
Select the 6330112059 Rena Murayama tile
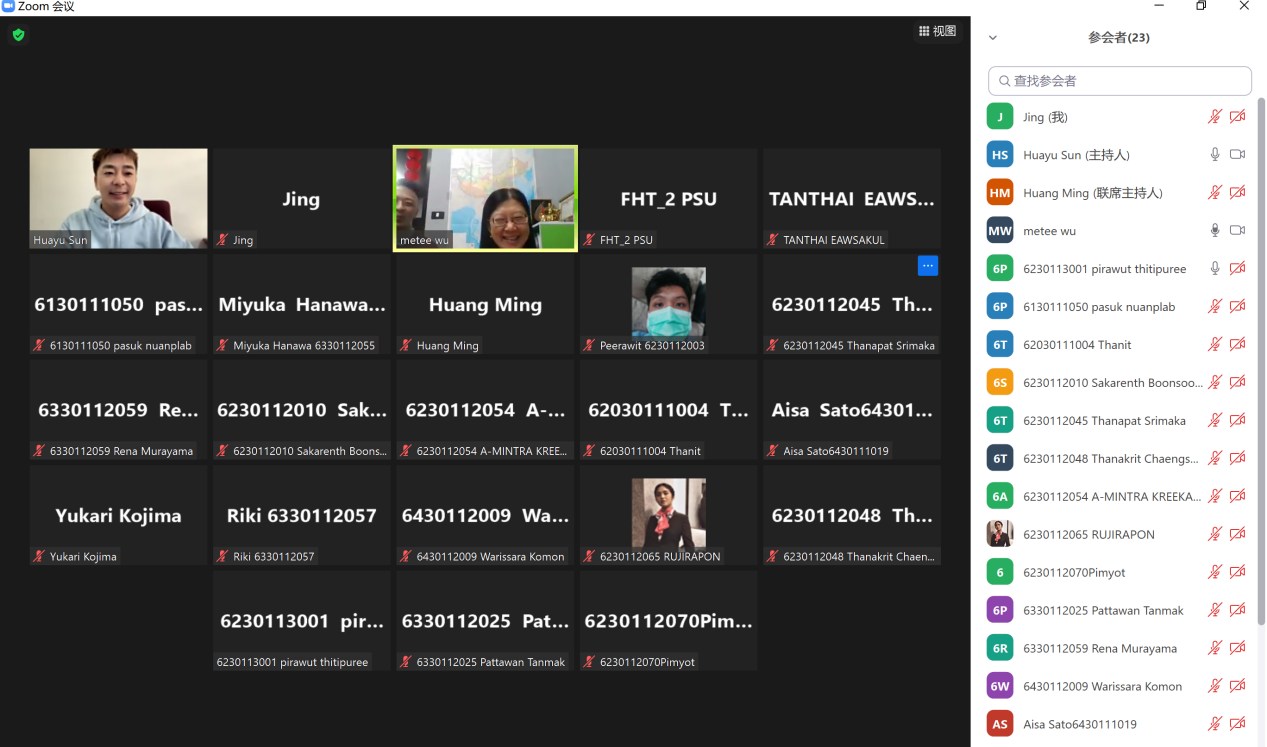pyautogui.click(x=119, y=410)
